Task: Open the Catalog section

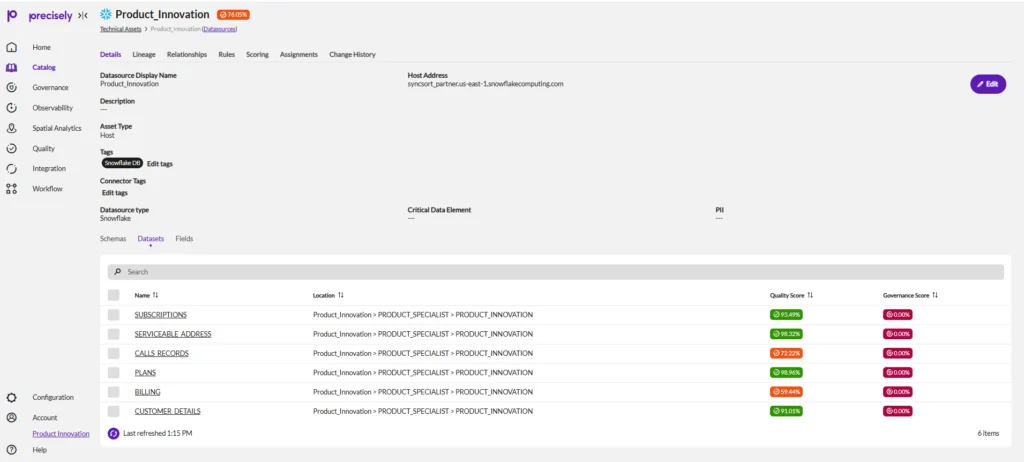Action: pos(44,67)
